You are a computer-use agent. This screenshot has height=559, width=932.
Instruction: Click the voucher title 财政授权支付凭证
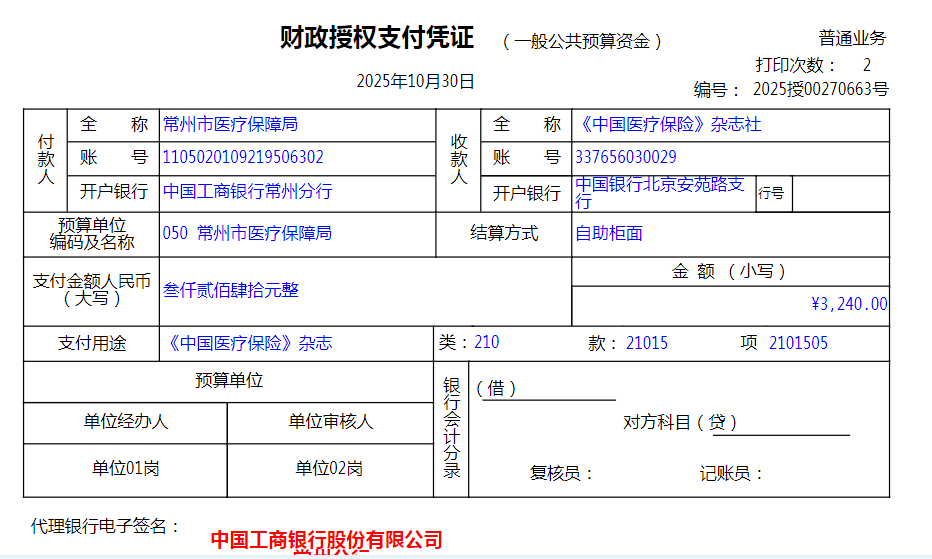(377, 39)
